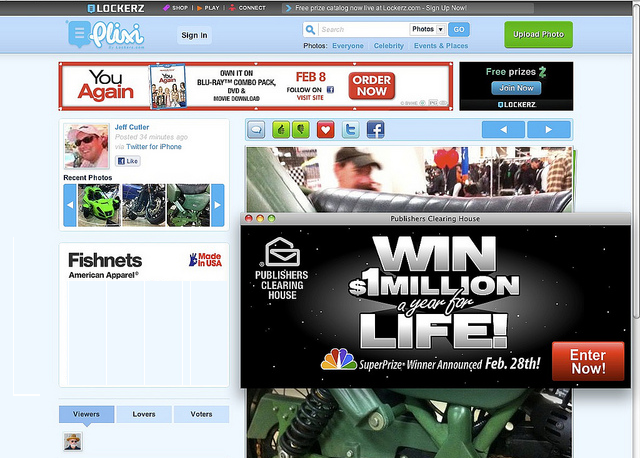
Task: Select the Voters tab
Action: [201, 413]
